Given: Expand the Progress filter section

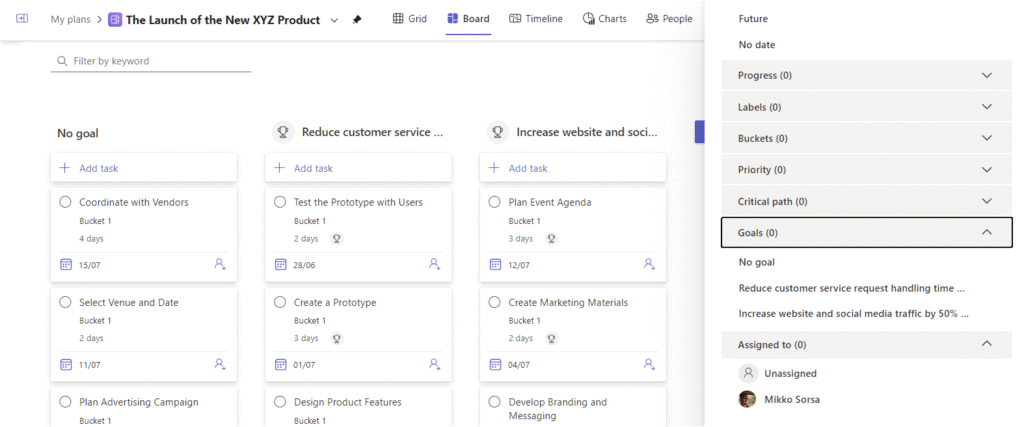Looking at the screenshot, I should point(867,76).
